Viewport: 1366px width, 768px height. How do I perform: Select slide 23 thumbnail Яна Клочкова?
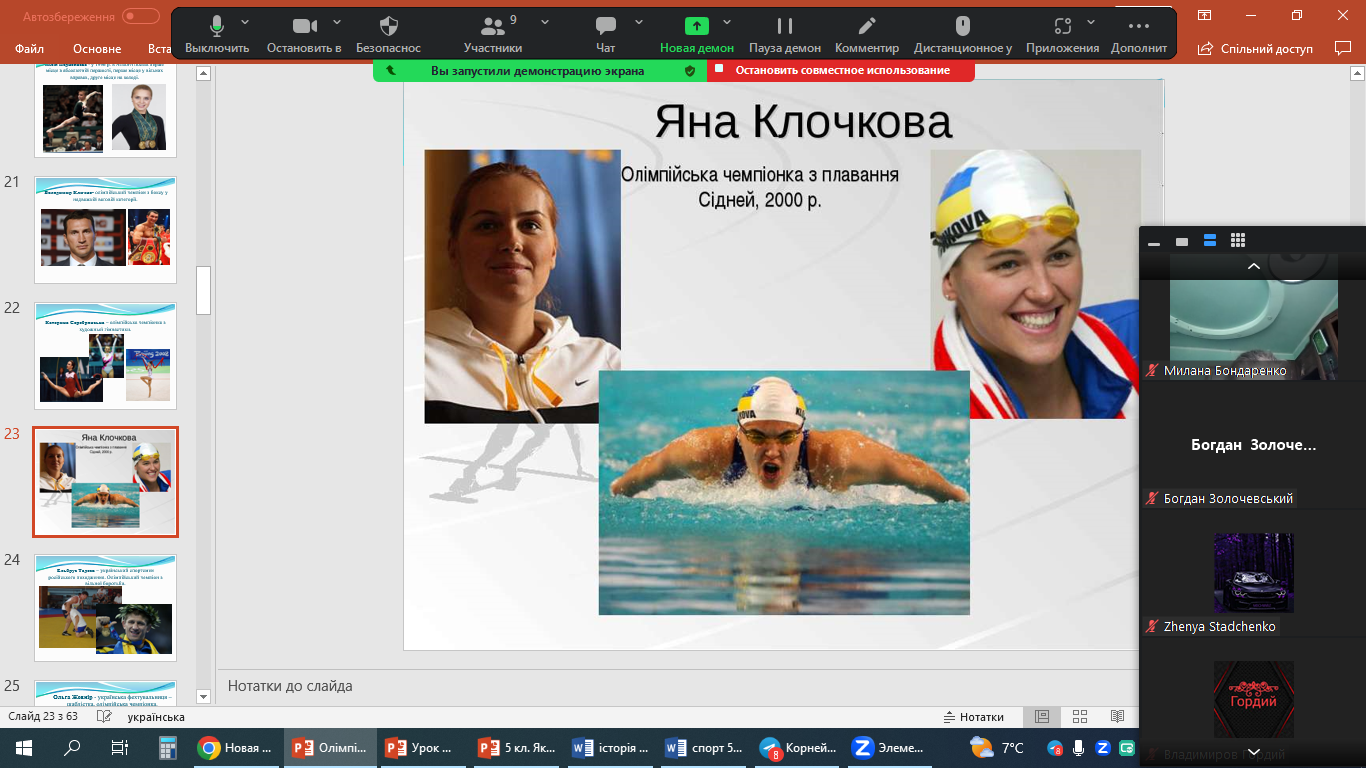click(106, 482)
